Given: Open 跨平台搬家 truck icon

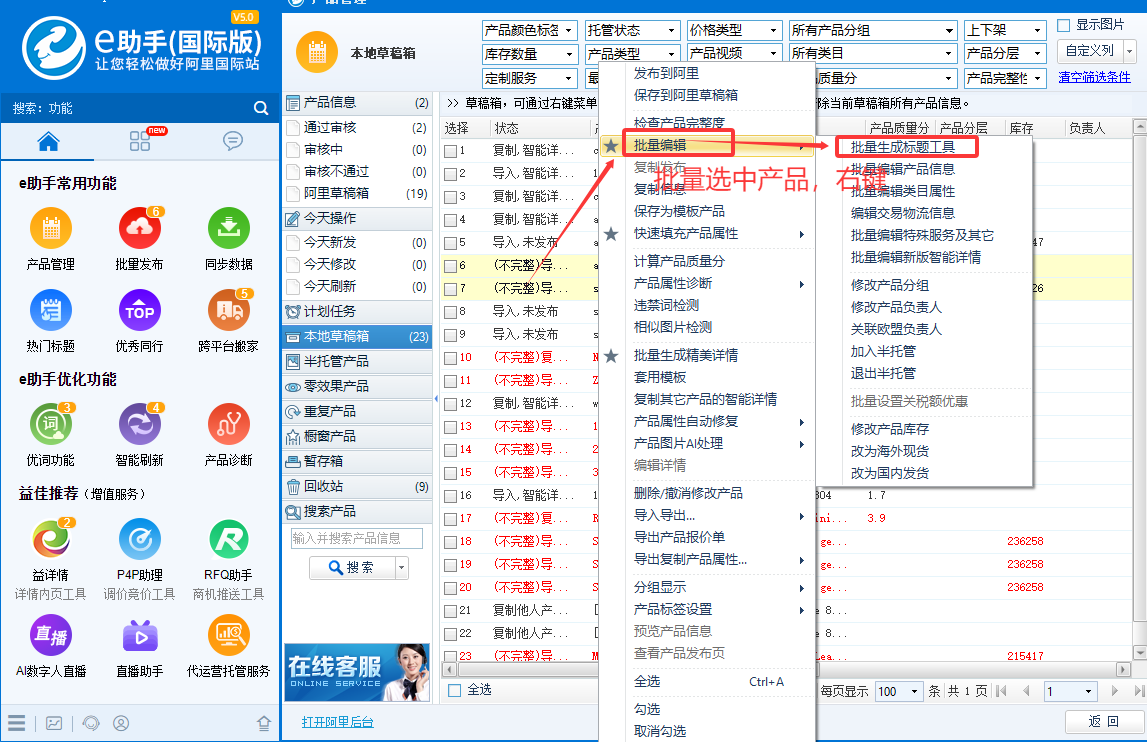Looking at the screenshot, I should 228,312.
